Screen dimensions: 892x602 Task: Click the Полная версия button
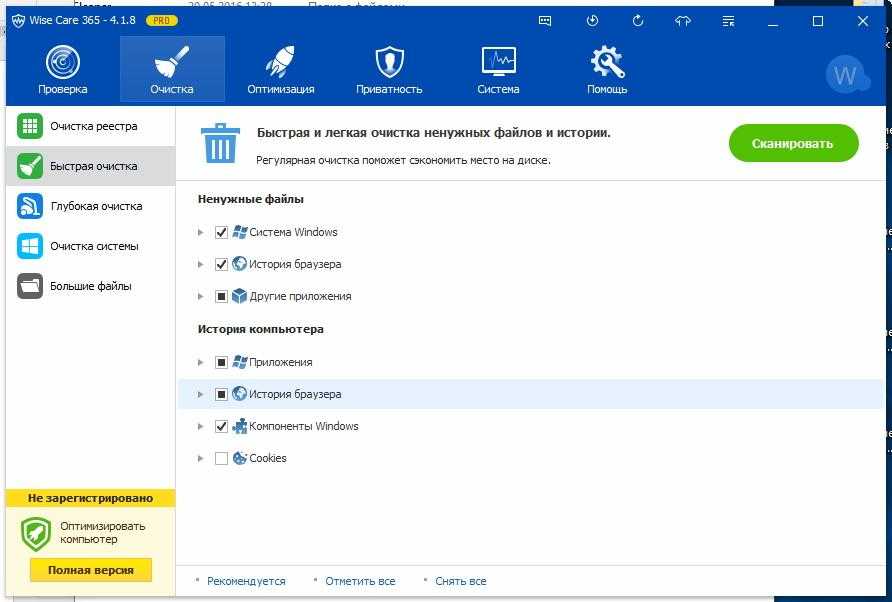(91, 570)
